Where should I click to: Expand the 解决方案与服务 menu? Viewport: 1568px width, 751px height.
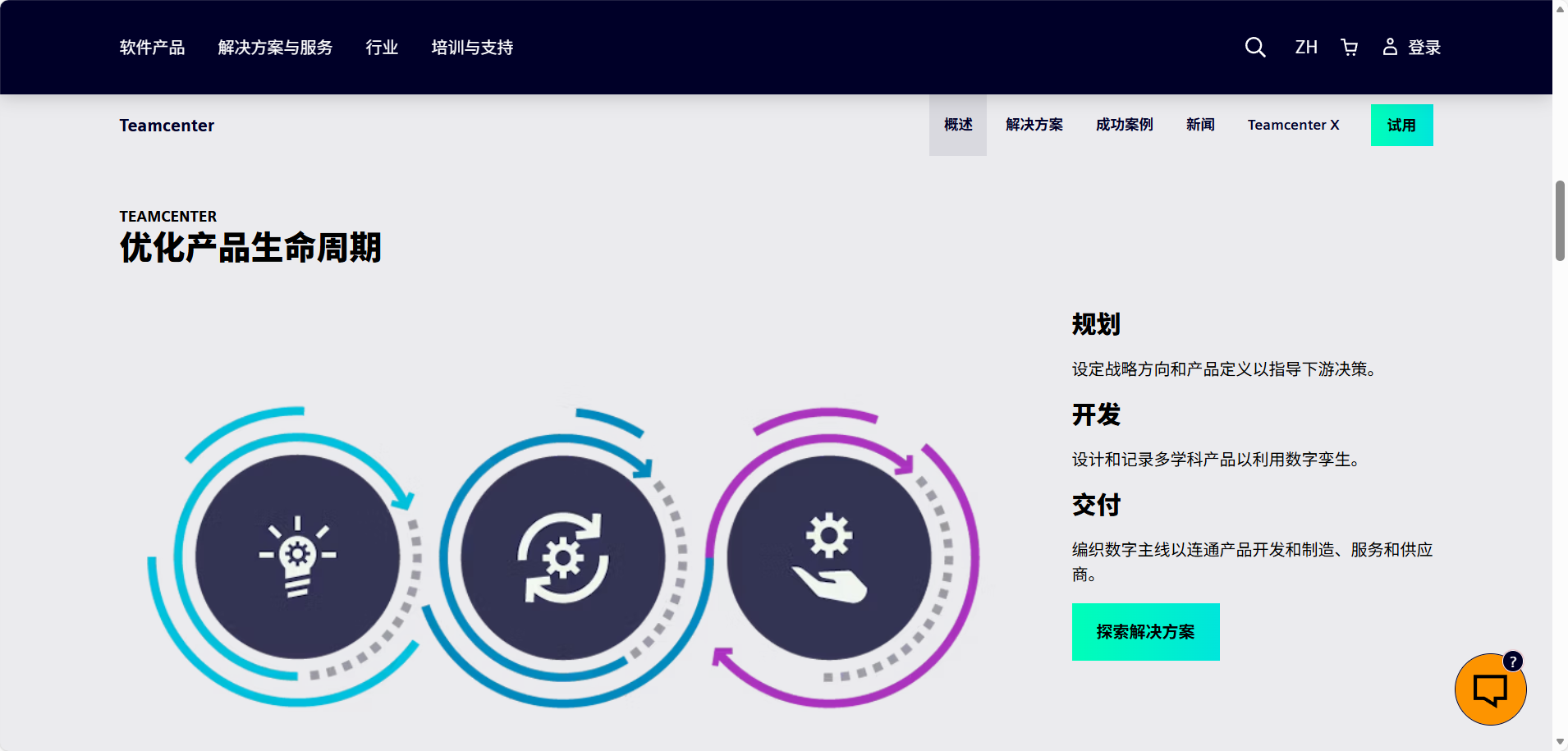275,48
